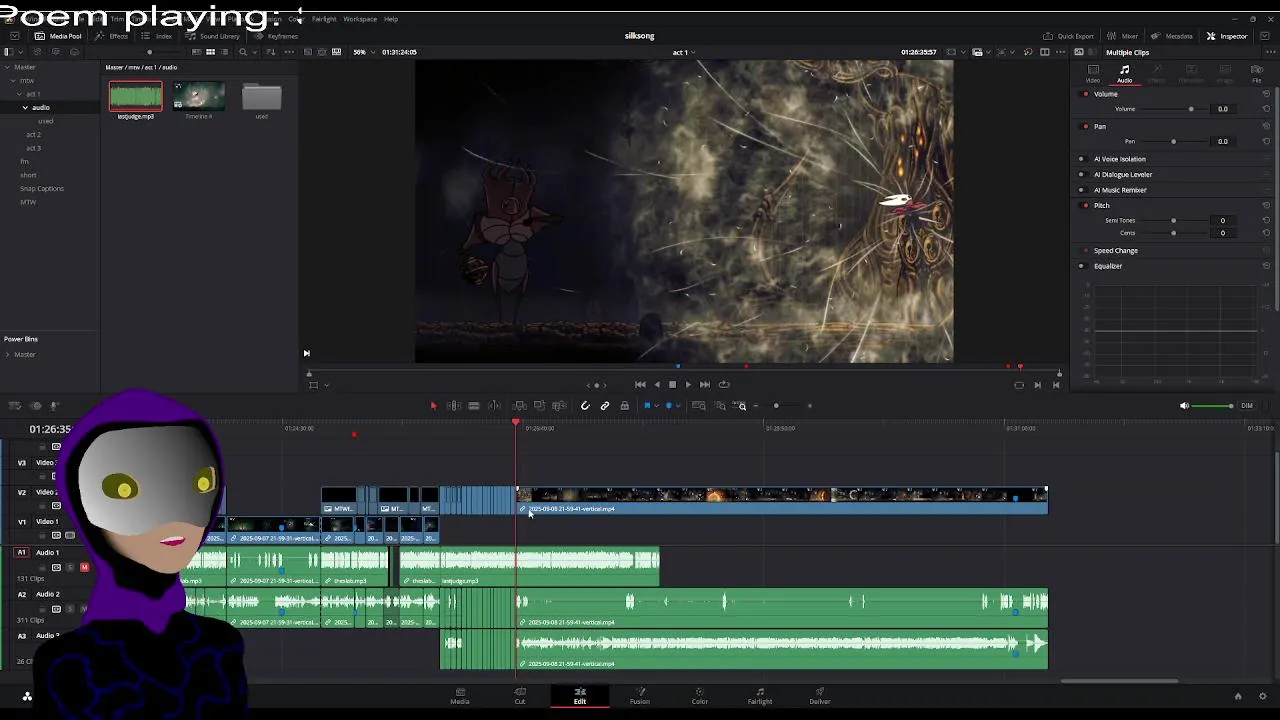Switch to the File inspector tab
This screenshot has height=720, width=1280.
tap(1257, 72)
